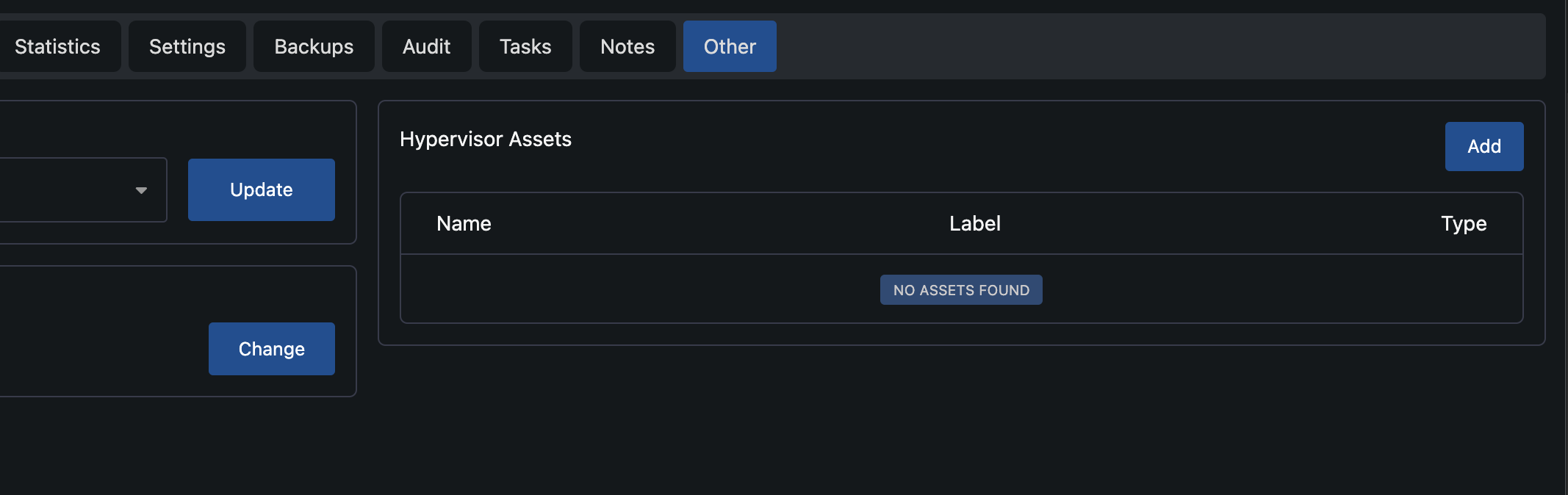Screen dimensions: 1568x495
Task: Switch to the Notes tab
Action: pos(627,46)
